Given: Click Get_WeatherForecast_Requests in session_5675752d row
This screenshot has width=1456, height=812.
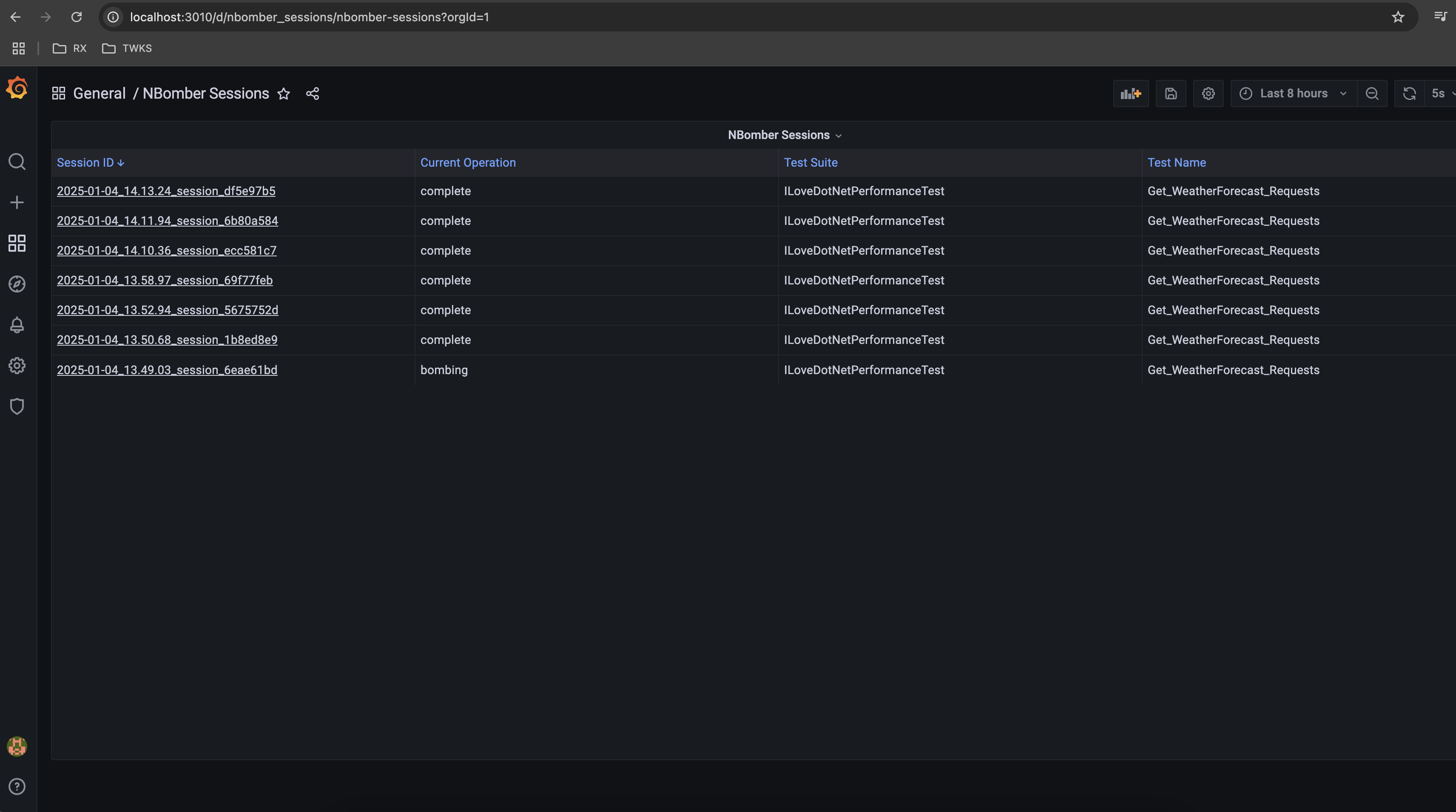Looking at the screenshot, I should (1233, 310).
